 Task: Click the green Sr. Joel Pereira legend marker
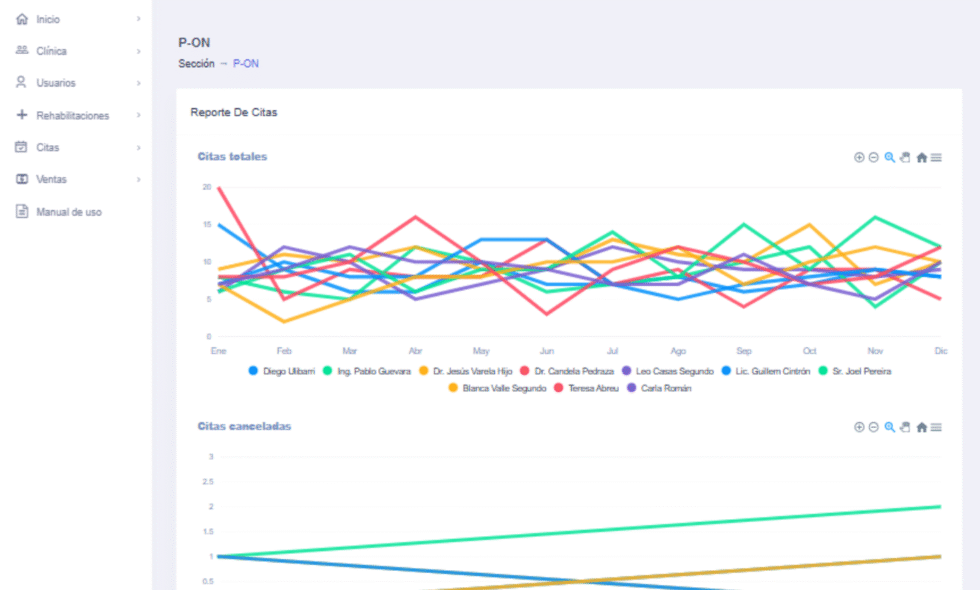[x=824, y=371]
